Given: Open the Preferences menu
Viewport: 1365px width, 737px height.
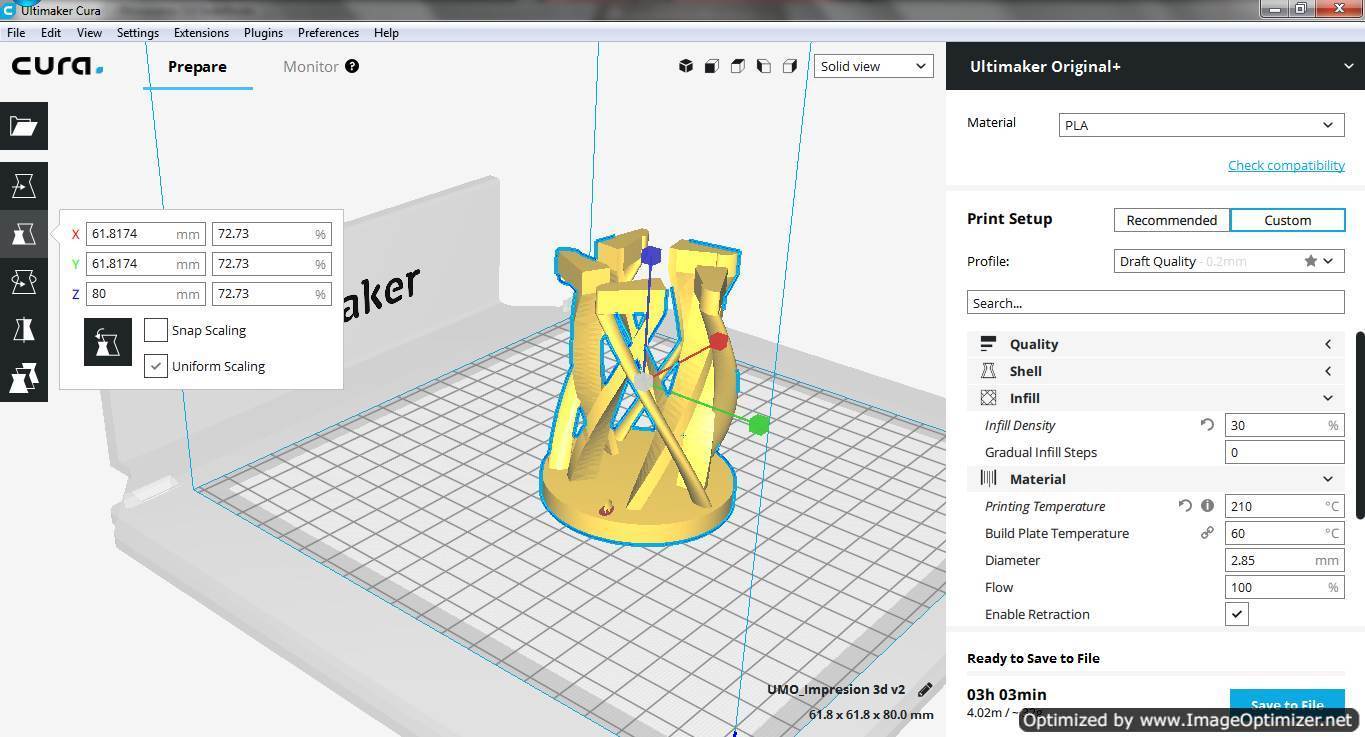Looking at the screenshot, I should point(328,32).
